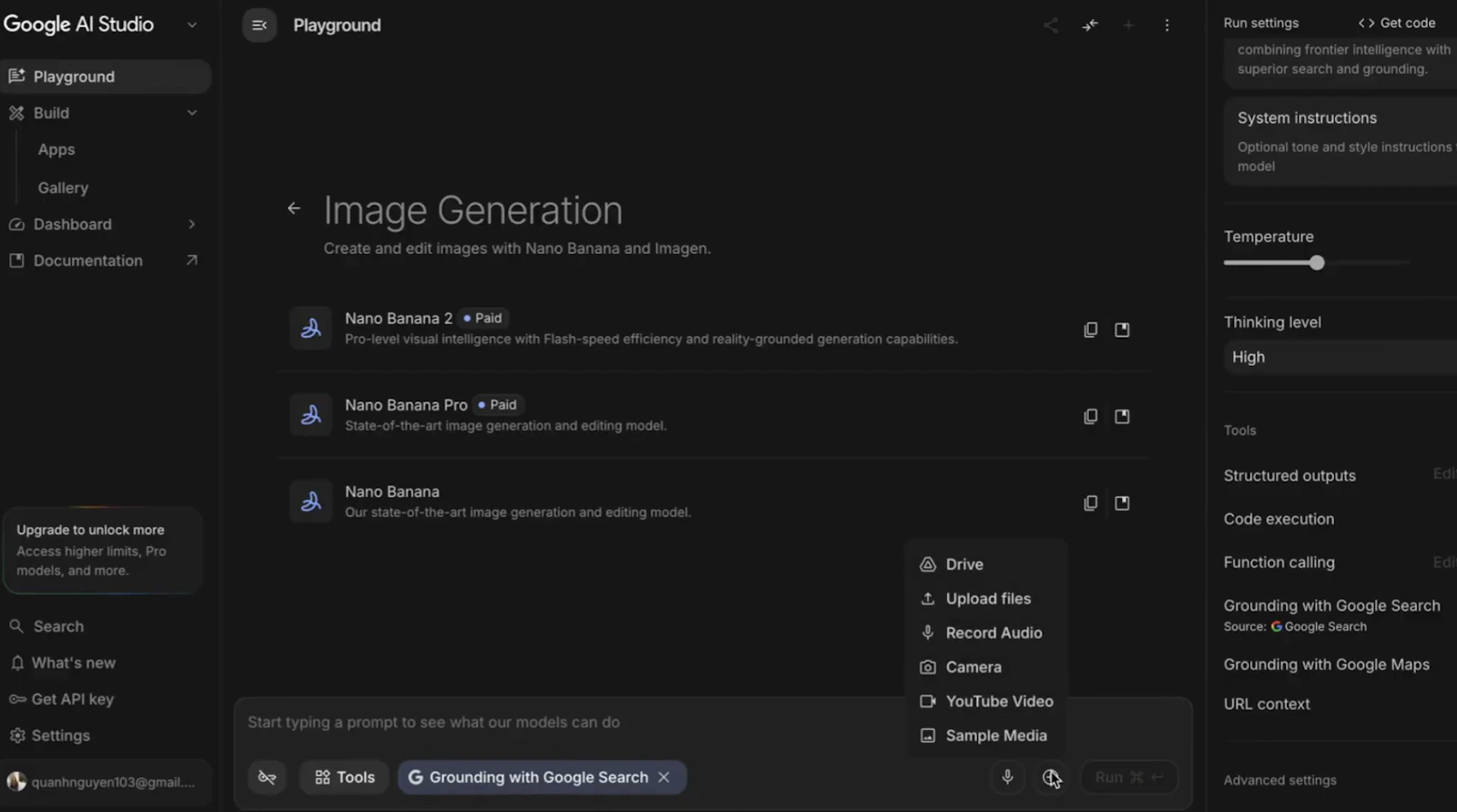Copy the Nano Banana Pro model ID
The width and height of the screenshot is (1457, 812).
tap(1090, 416)
